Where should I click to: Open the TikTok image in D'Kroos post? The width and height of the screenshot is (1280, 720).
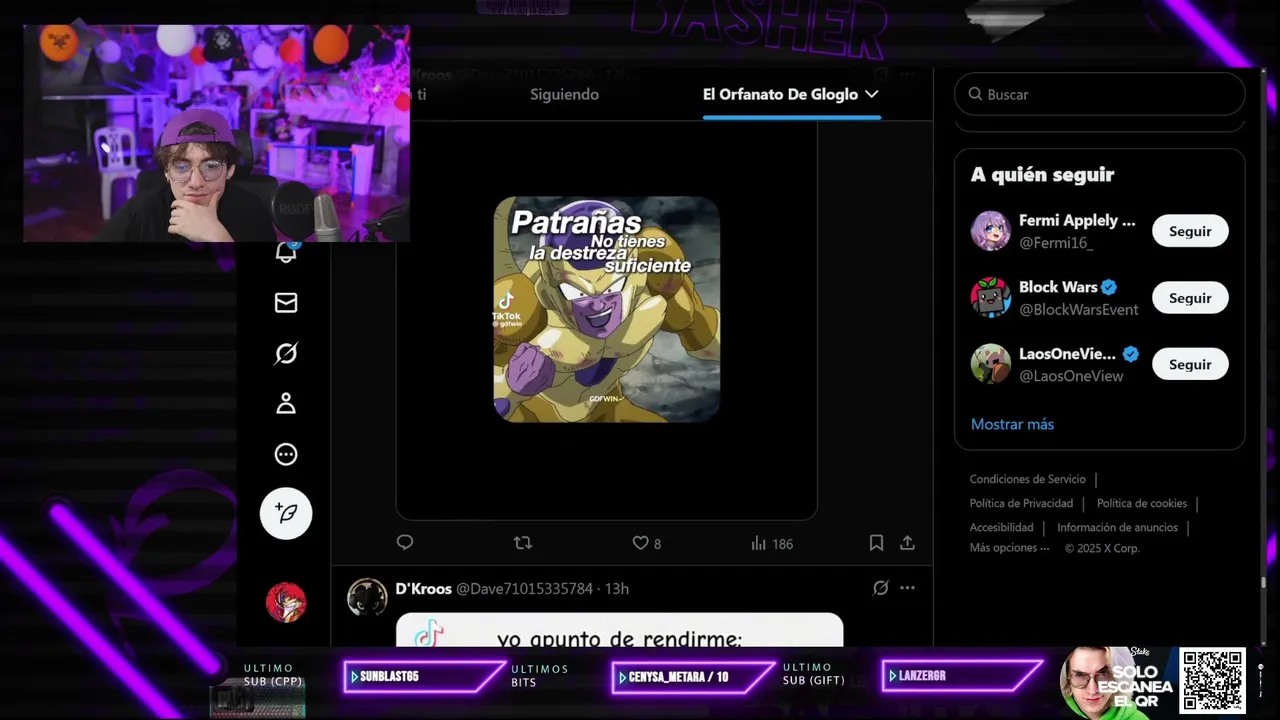[x=620, y=630]
